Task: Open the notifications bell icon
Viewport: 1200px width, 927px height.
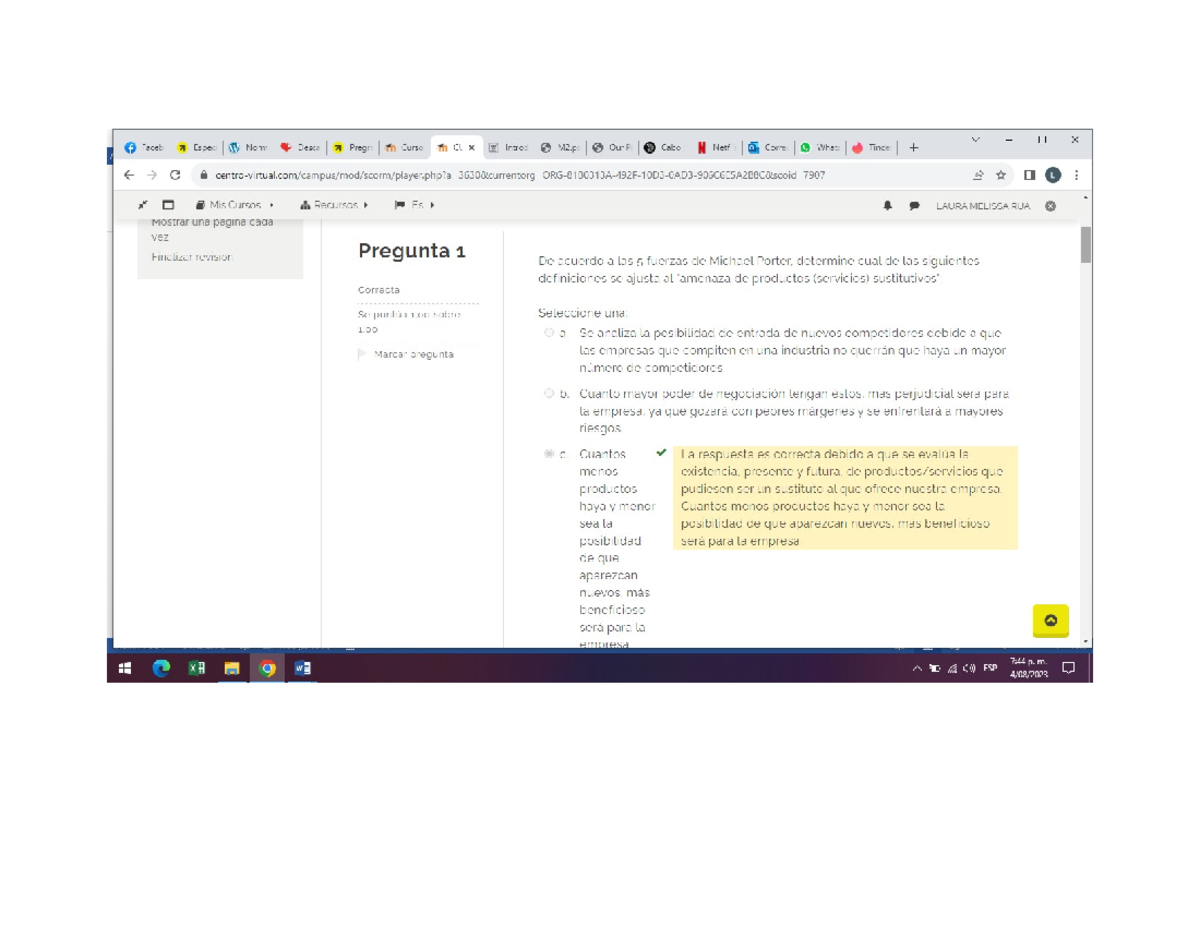Action: click(x=888, y=204)
